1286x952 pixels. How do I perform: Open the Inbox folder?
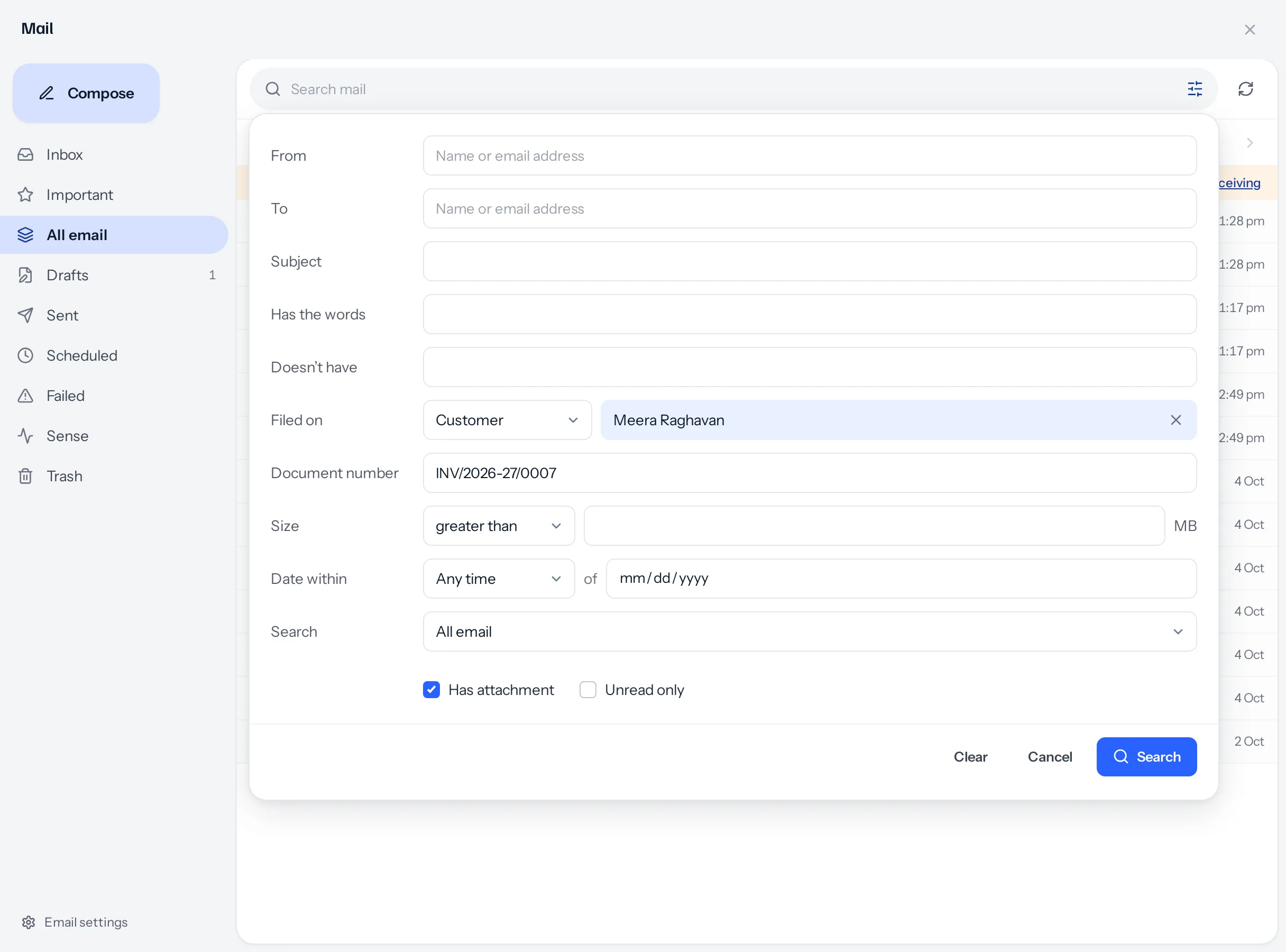(114, 154)
